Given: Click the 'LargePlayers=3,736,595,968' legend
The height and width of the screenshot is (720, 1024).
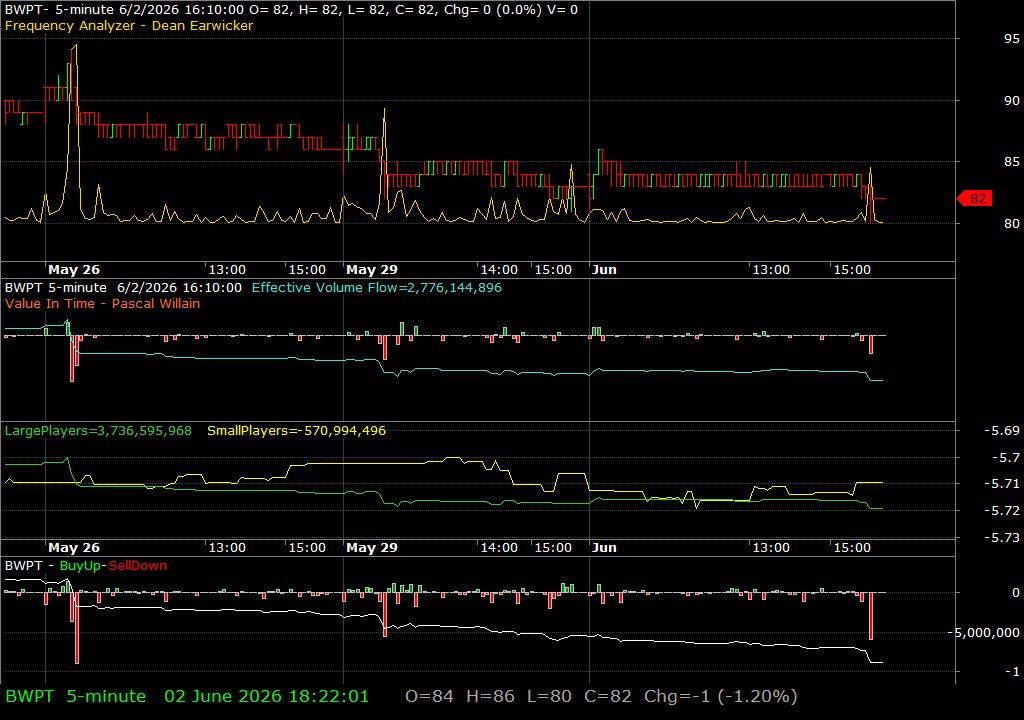Looking at the screenshot, I should pos(99,431).
